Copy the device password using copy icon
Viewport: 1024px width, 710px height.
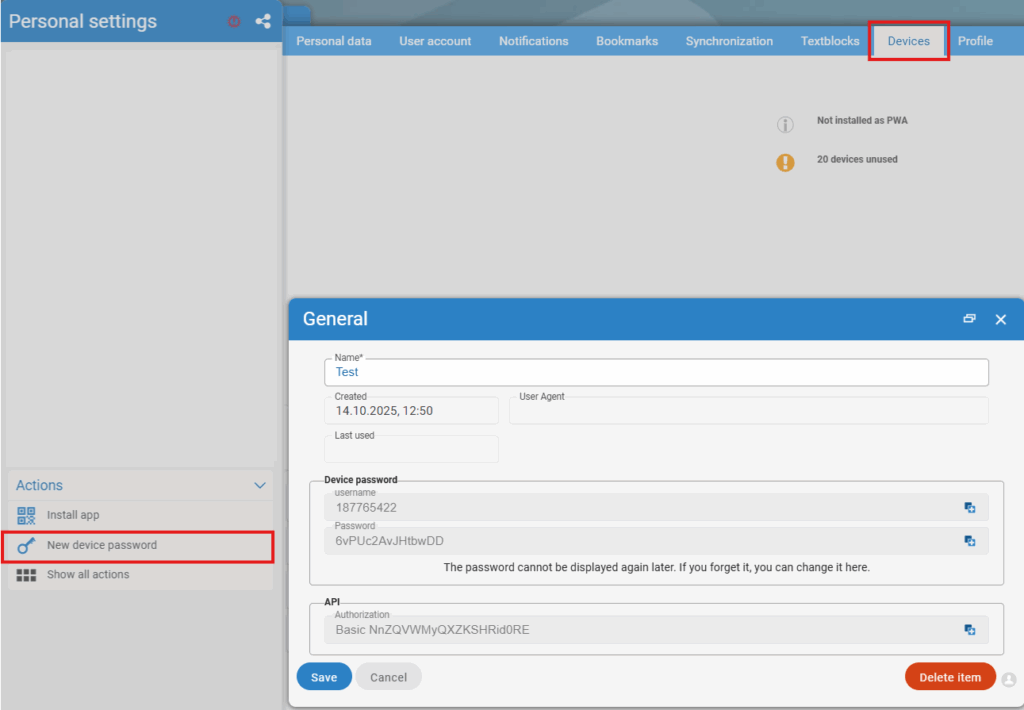point(969,541)
